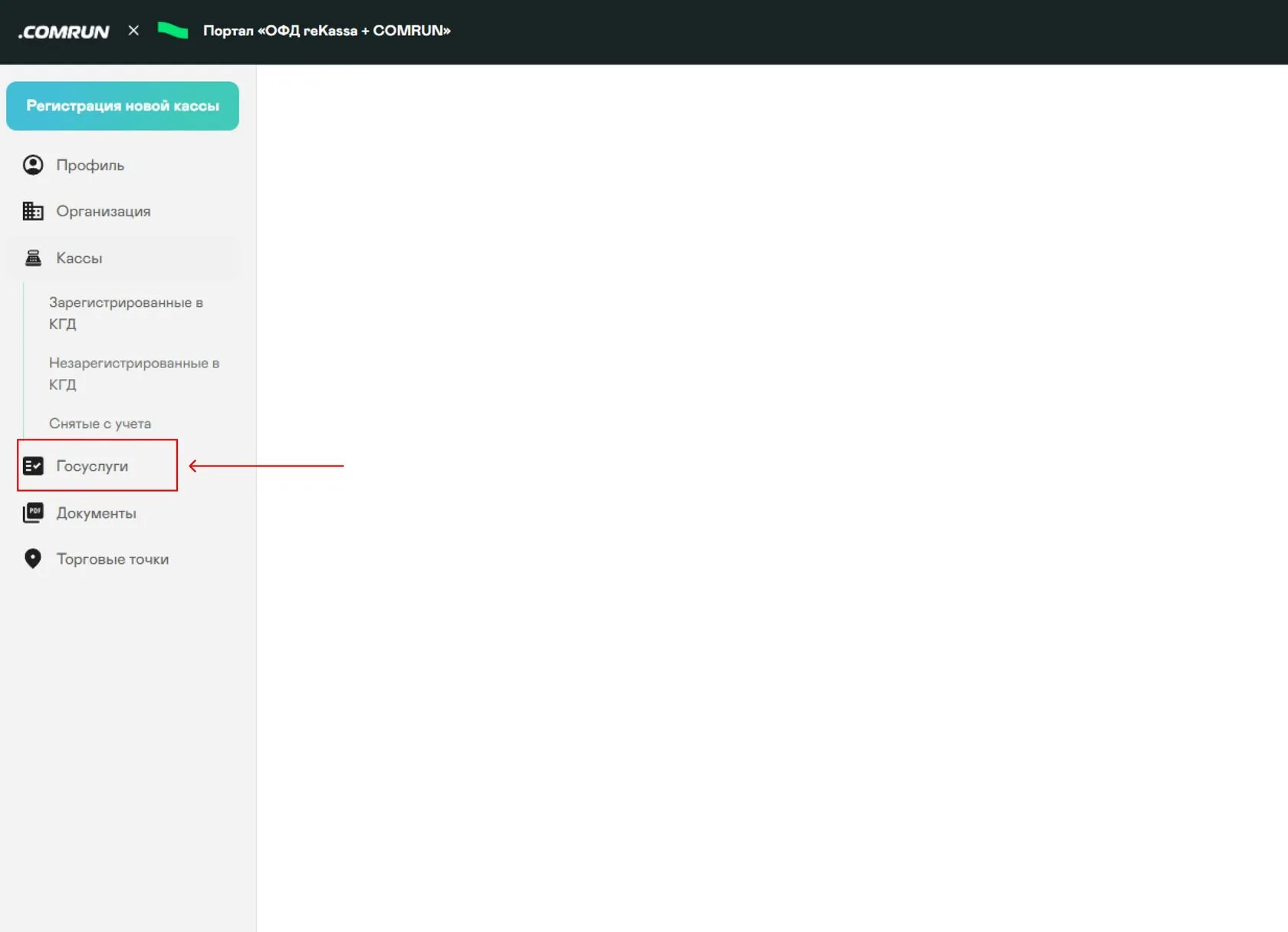Click the portal title ОФД reKassa + COMRUN
Image resolution: width=1288 pixels, height=932 pixels.
coord(327,31)
